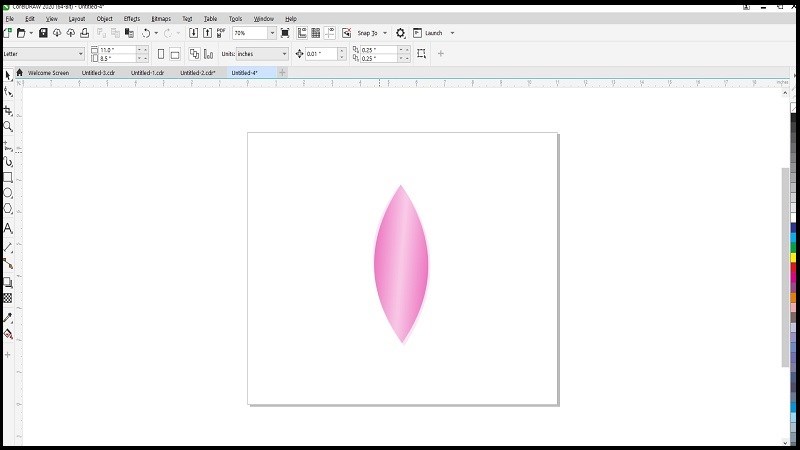Toggle landscape page orientation

(175, 54)
